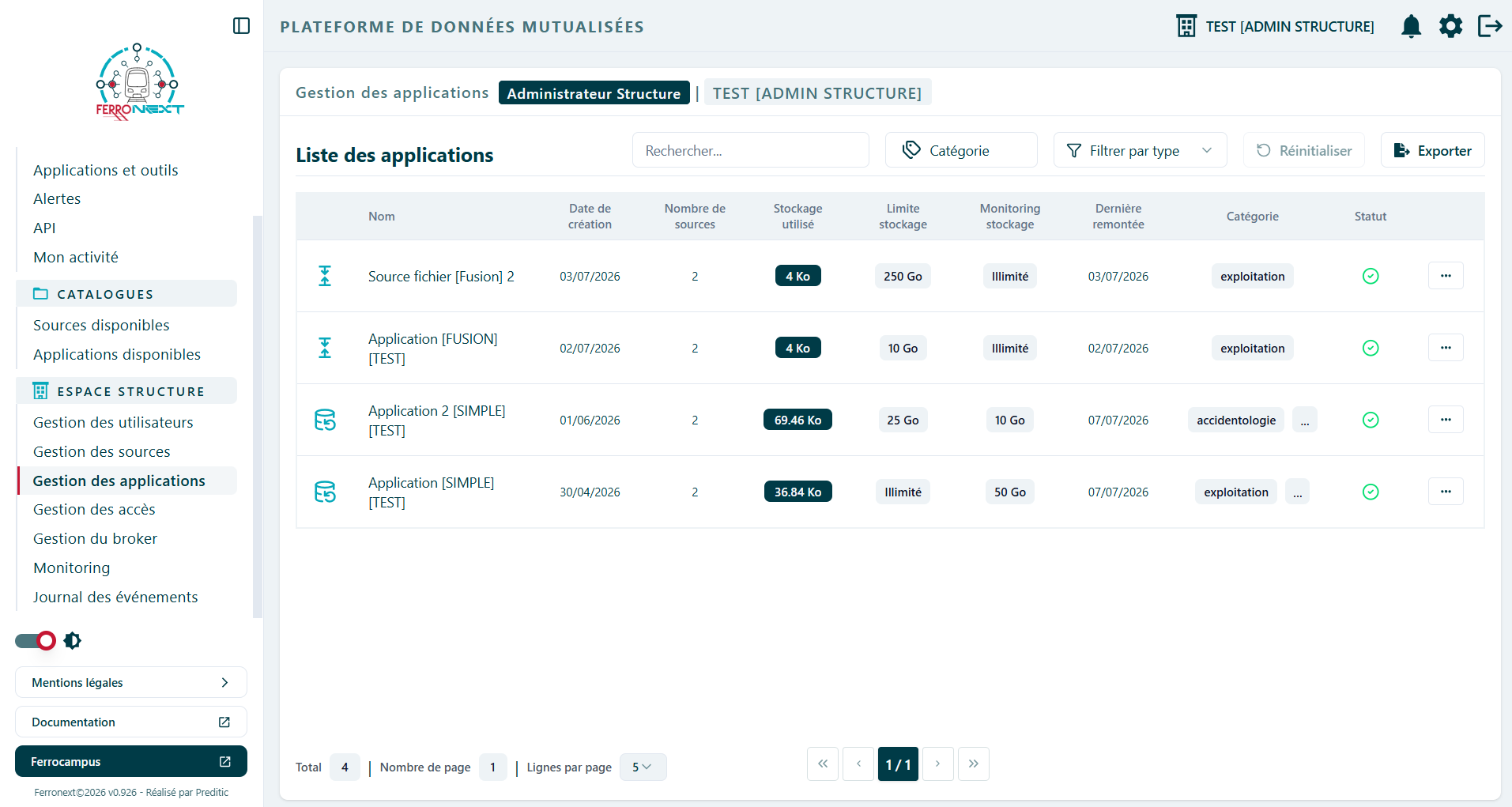This screenshot has height=807, width=1512.
Task: Open Gestion des sources
Action: [x=102, y=451]
